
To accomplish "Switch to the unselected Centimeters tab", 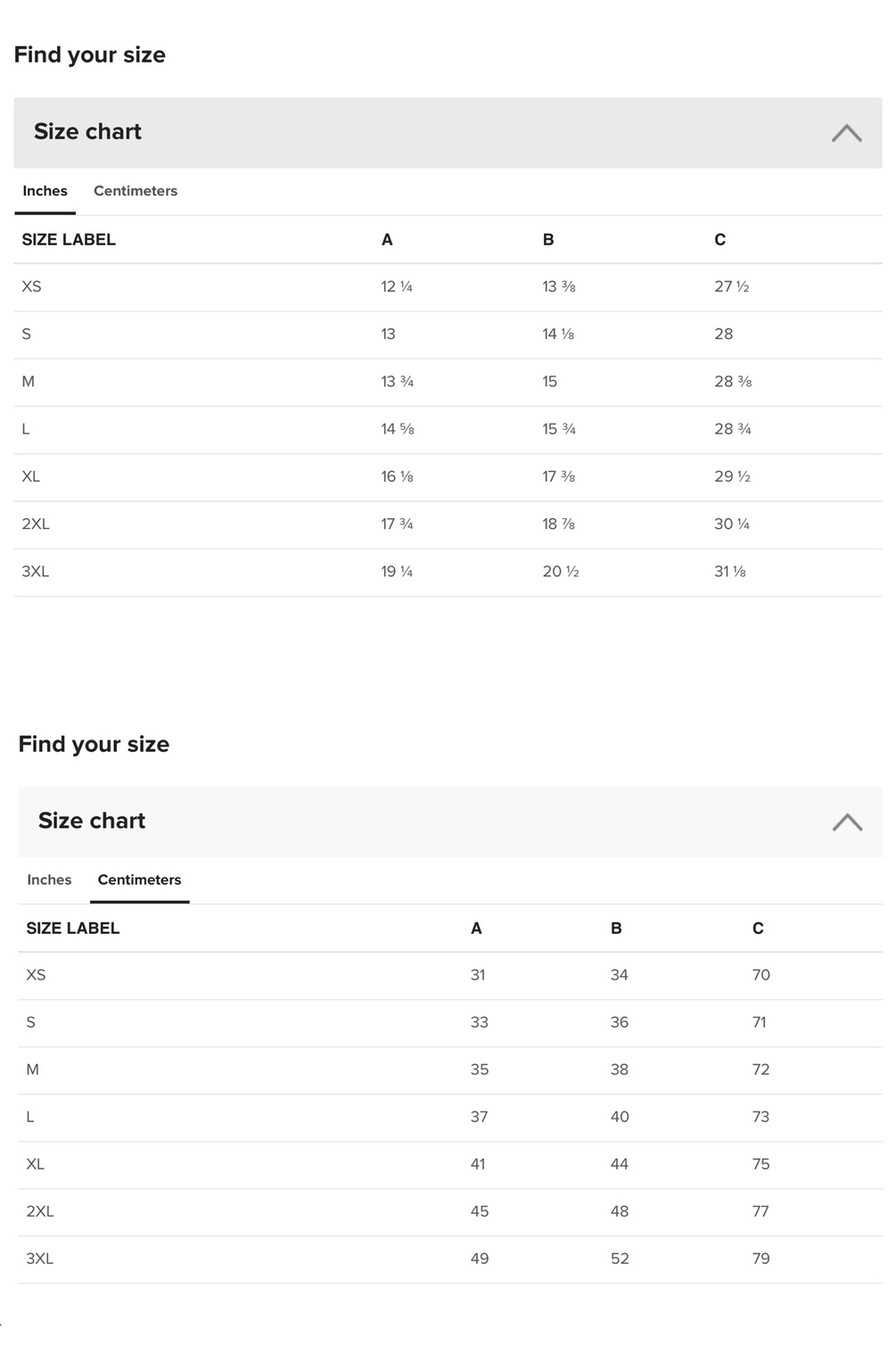I will 136,191.
